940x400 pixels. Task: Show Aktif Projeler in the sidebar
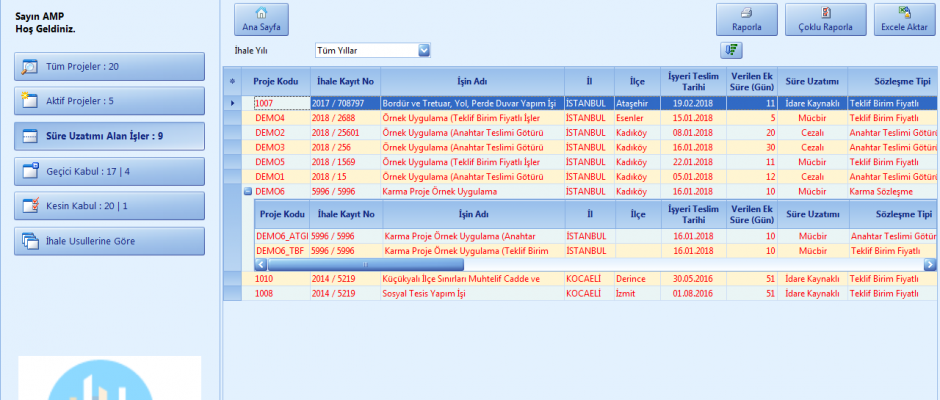111,101
